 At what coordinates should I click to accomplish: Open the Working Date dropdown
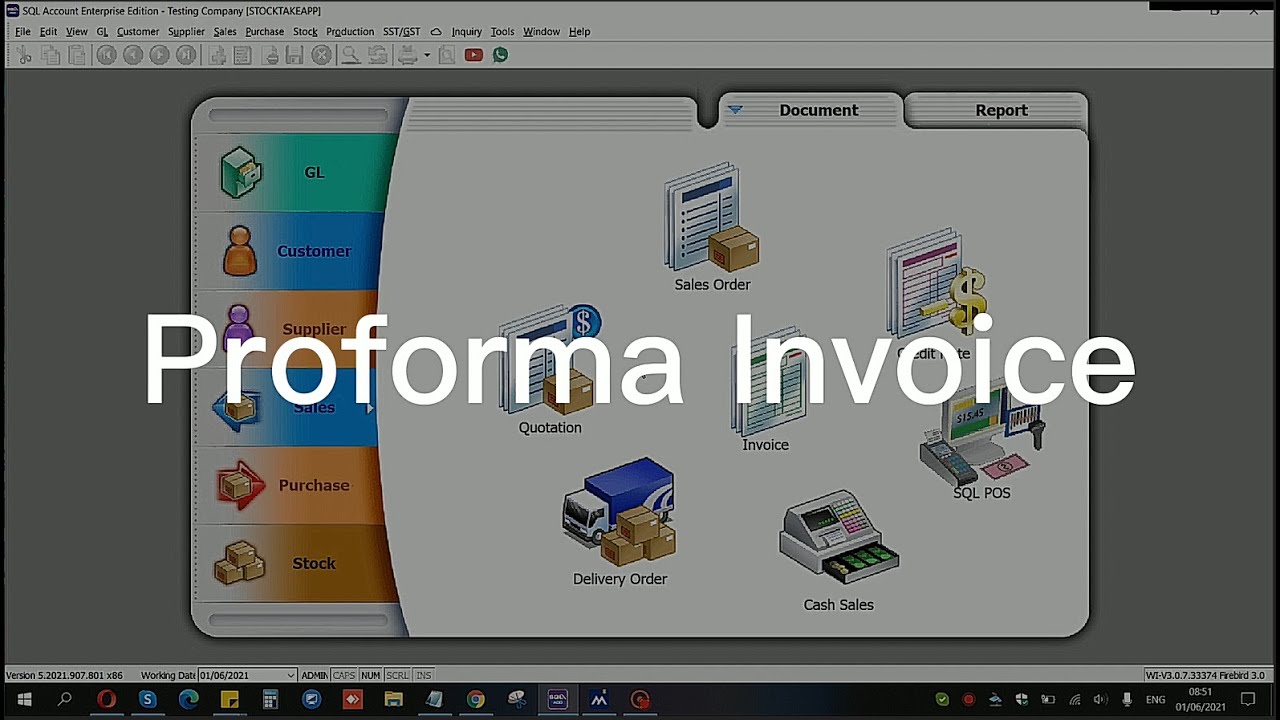(291, 676)
